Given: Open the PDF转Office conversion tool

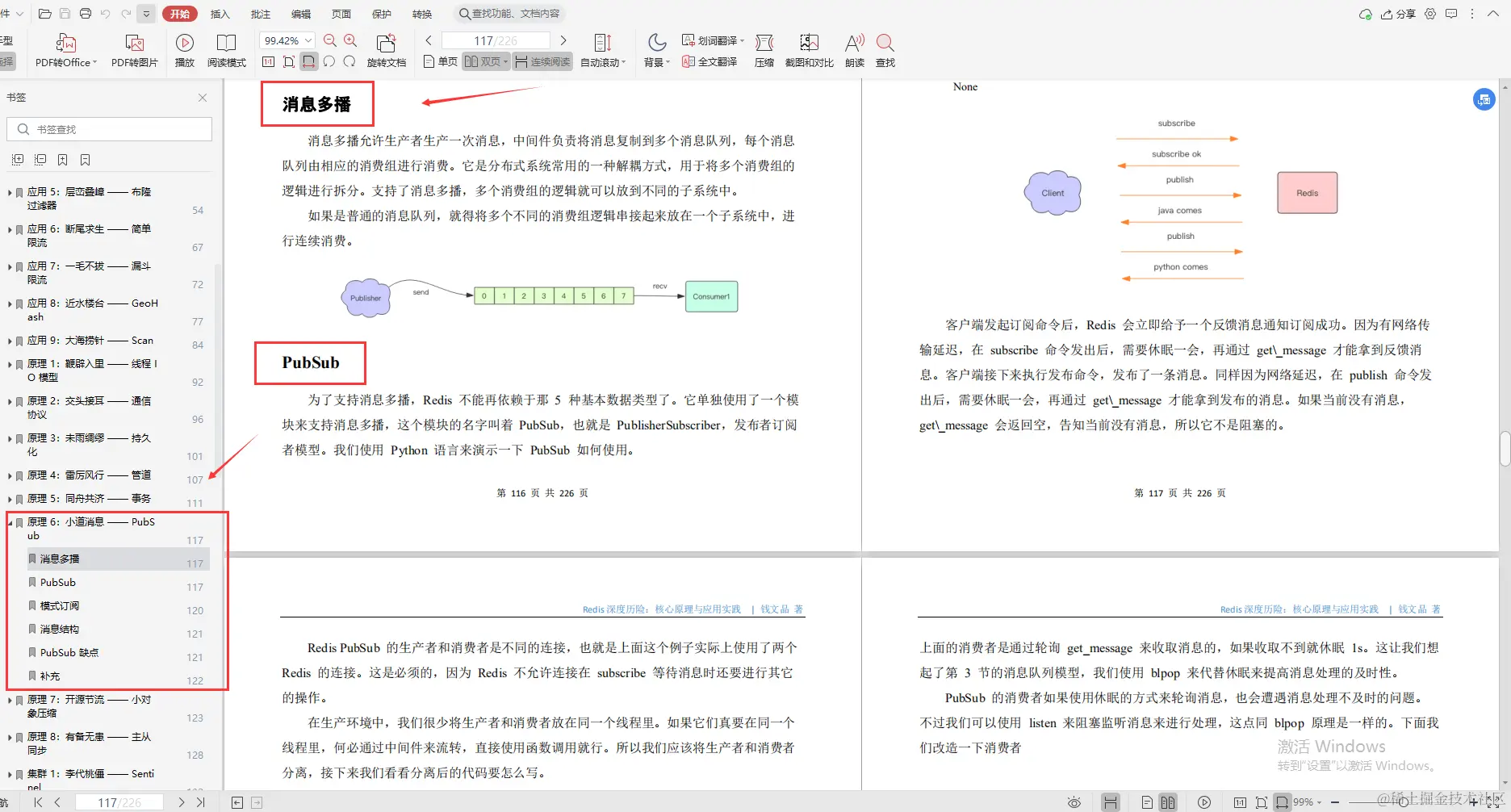Looking at the screenshot, I should 65,50.
